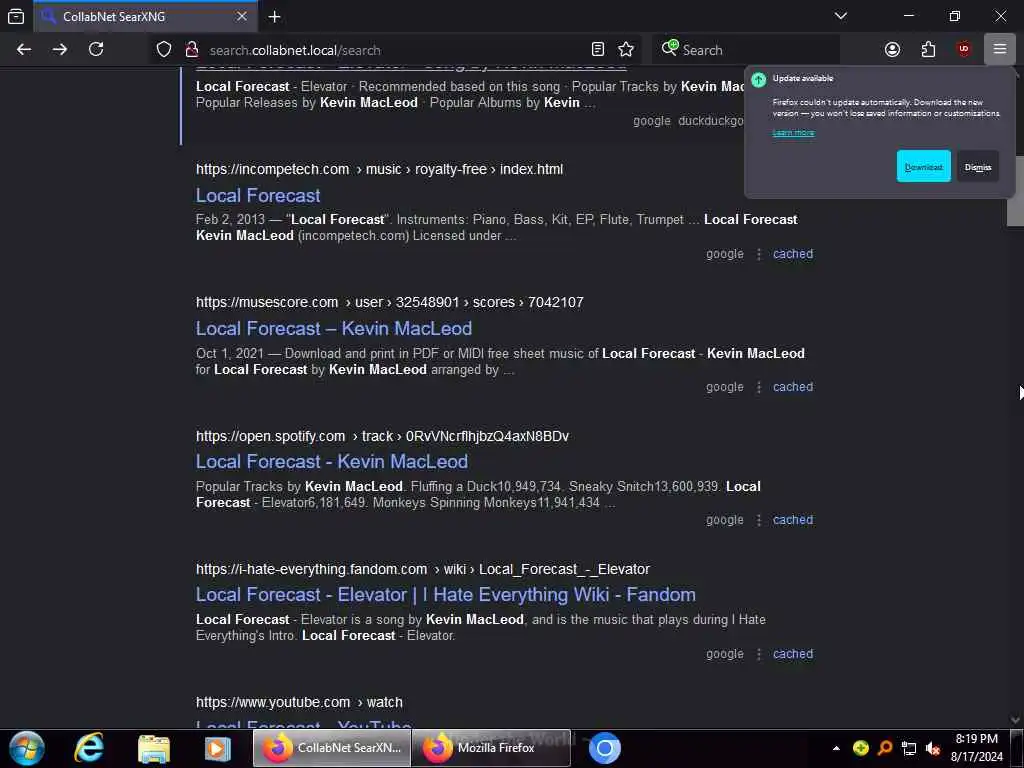Open the clock showing 8:19 PM
This screenshot has height=768, width=1024.
[976, 748]
